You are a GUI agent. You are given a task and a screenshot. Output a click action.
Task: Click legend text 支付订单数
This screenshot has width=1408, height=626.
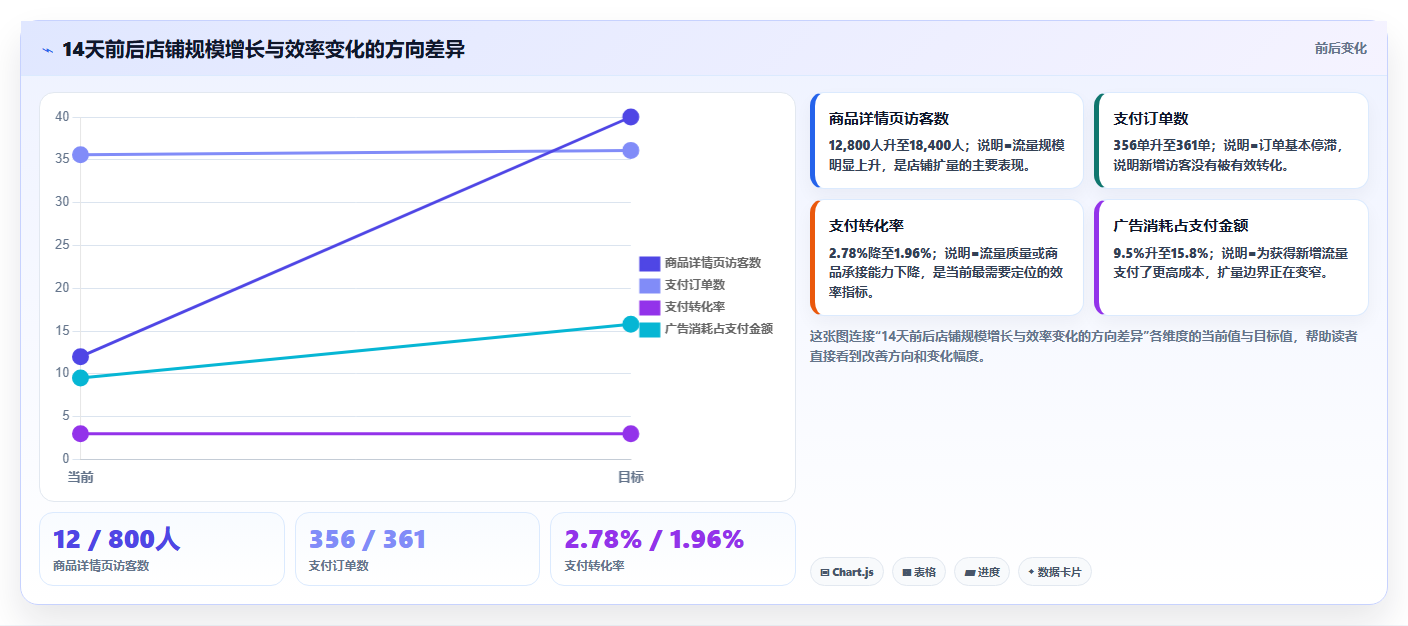695,285
